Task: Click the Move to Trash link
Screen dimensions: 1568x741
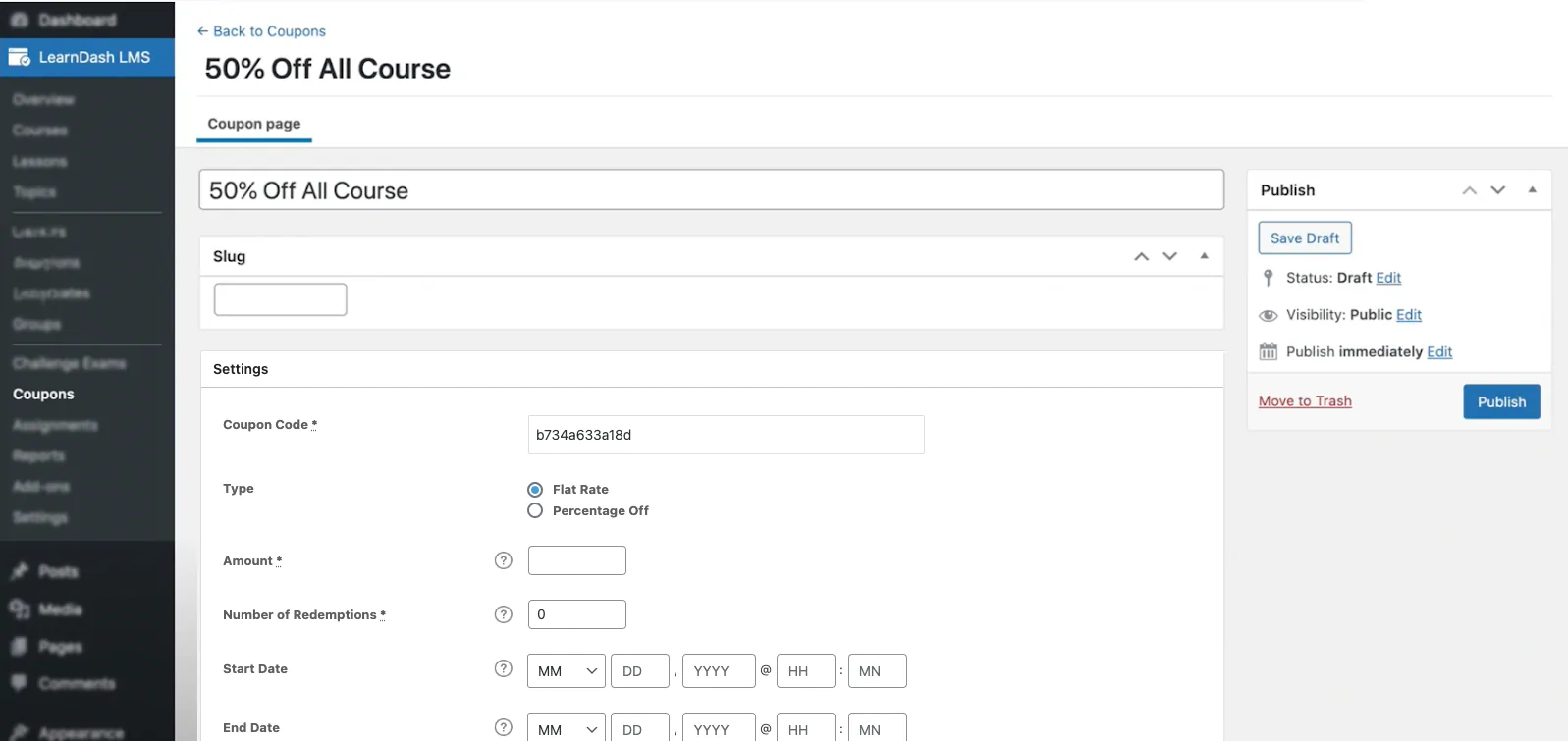Action: click(x=1305, y=401)
